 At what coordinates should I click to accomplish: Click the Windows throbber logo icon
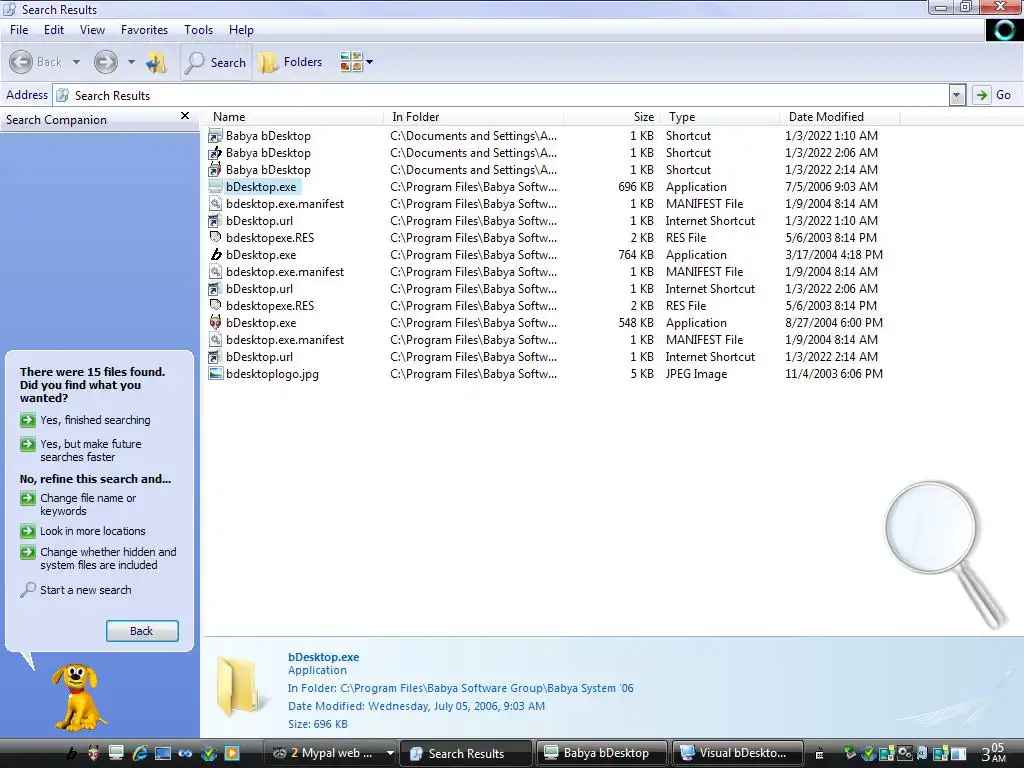pyautogui.click(x=1002, y=30)
